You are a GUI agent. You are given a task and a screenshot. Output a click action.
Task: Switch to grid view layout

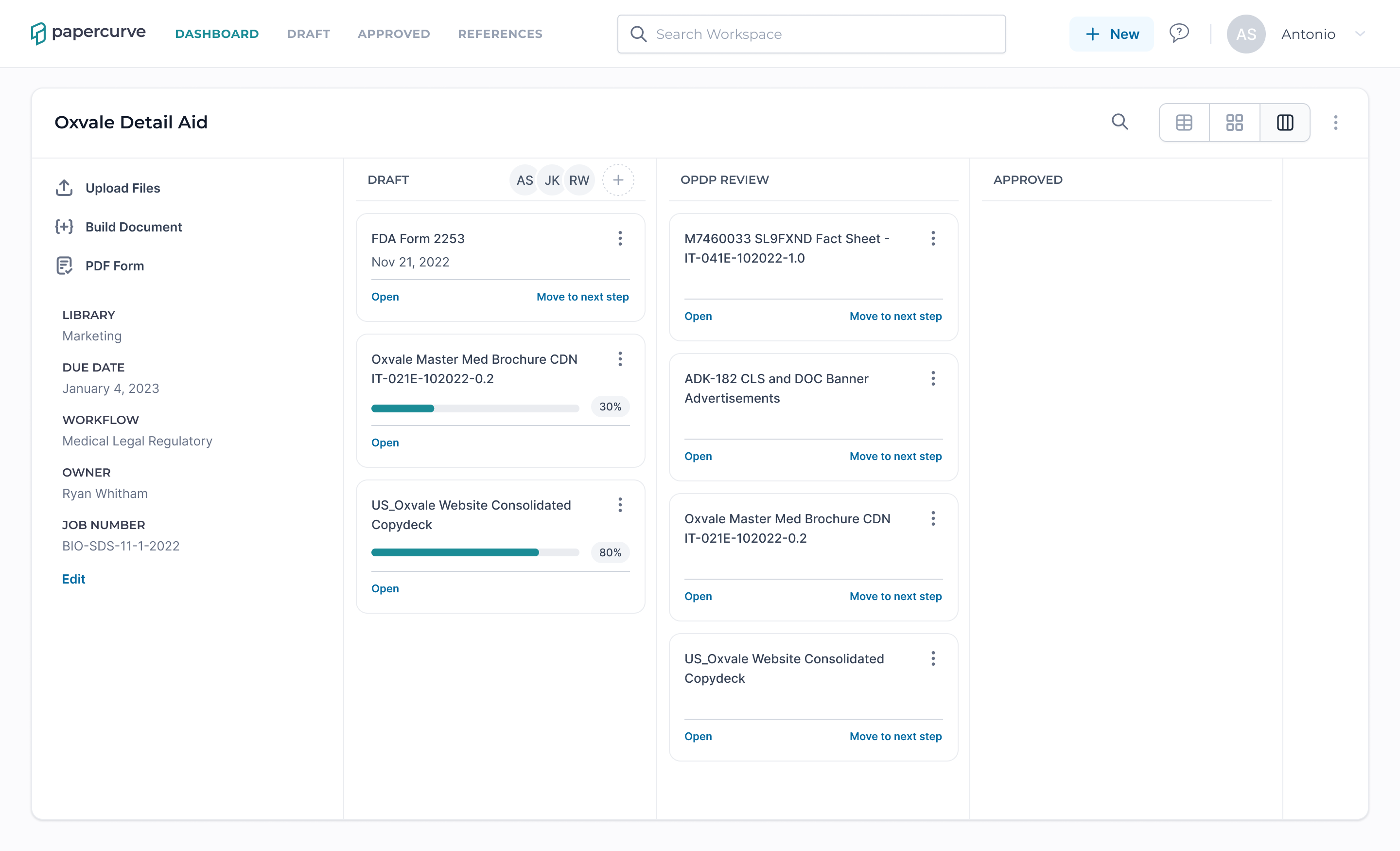coord(1235,122)
